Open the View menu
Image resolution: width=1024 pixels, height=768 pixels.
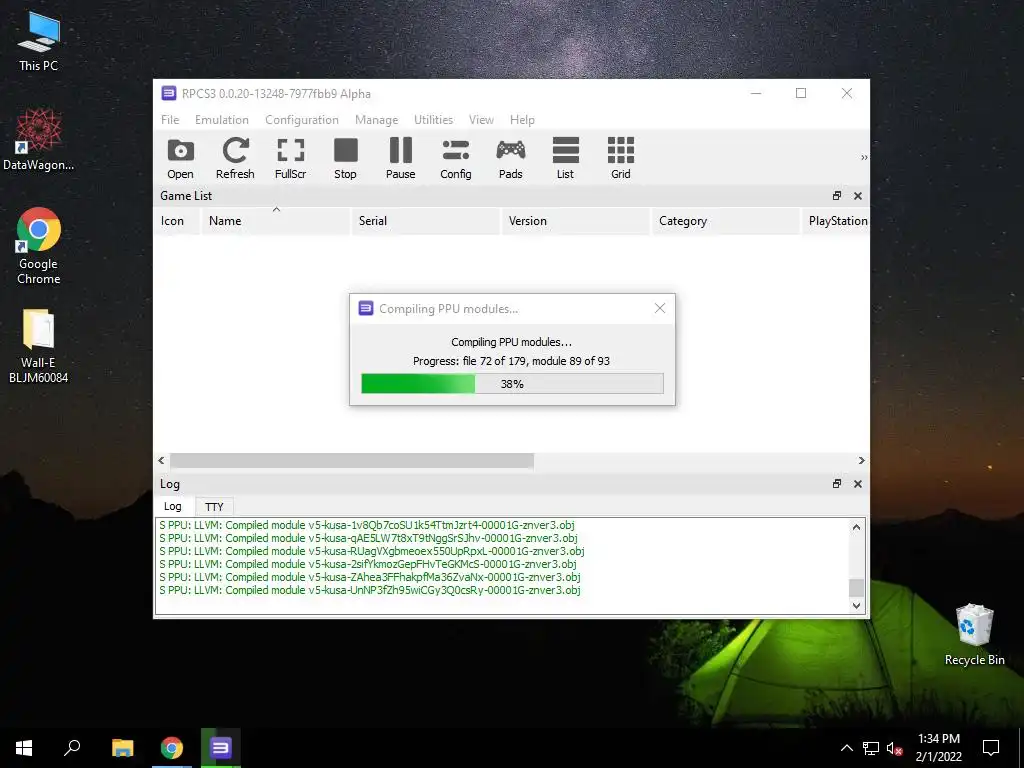481,120
